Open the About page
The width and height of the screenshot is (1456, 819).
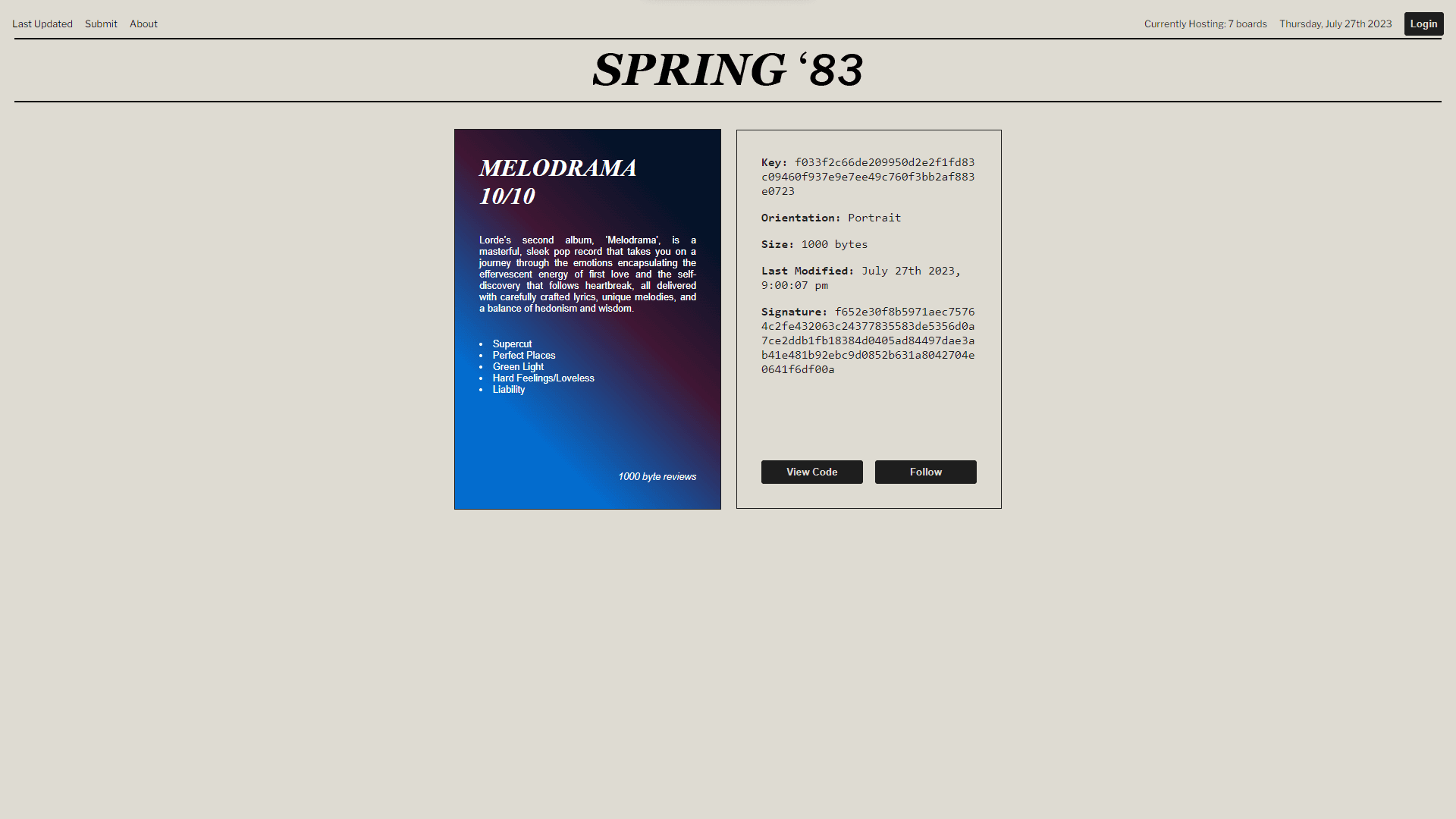[143, 23]
